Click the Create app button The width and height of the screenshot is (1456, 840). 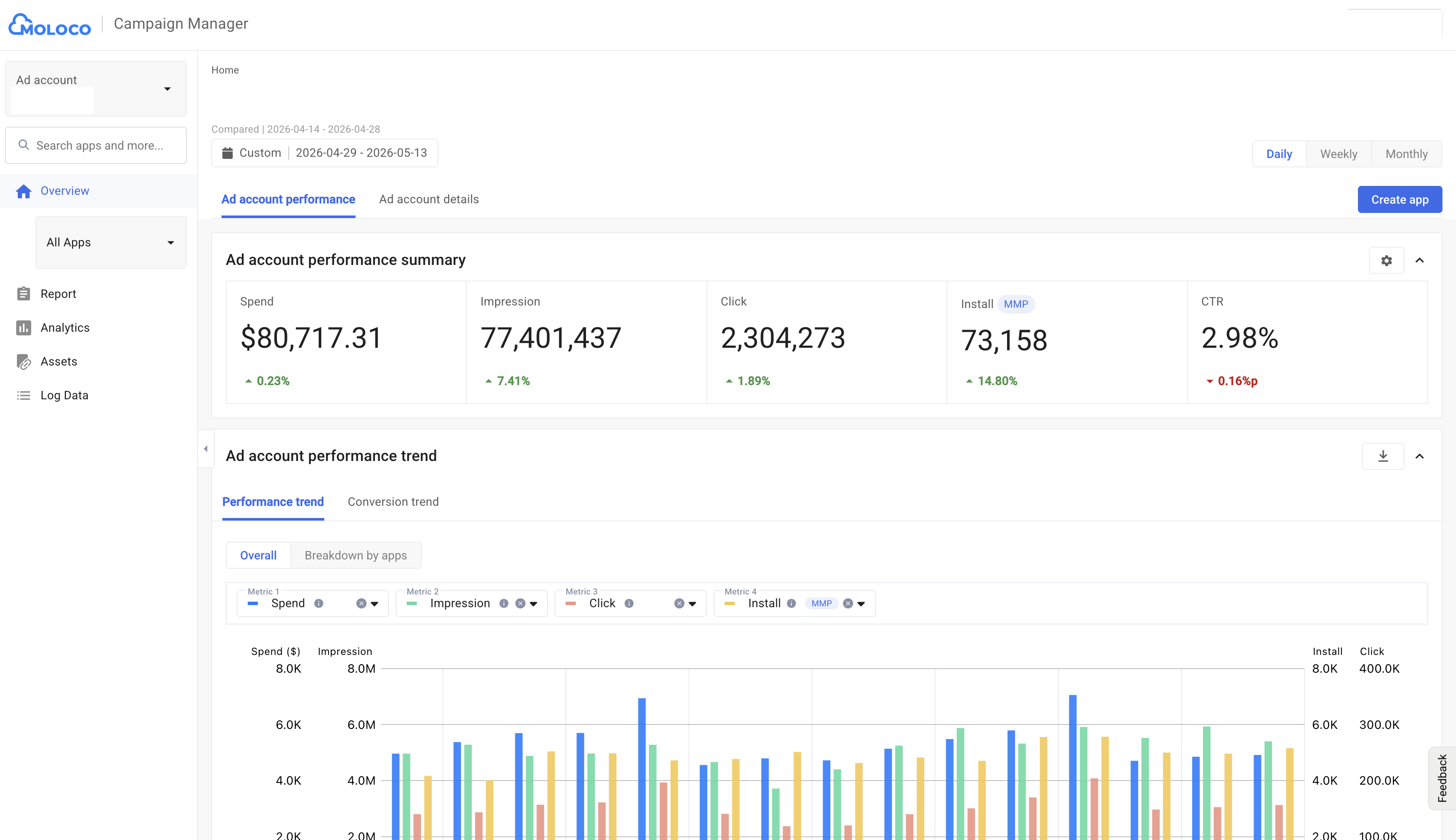tap(1399, 199)
